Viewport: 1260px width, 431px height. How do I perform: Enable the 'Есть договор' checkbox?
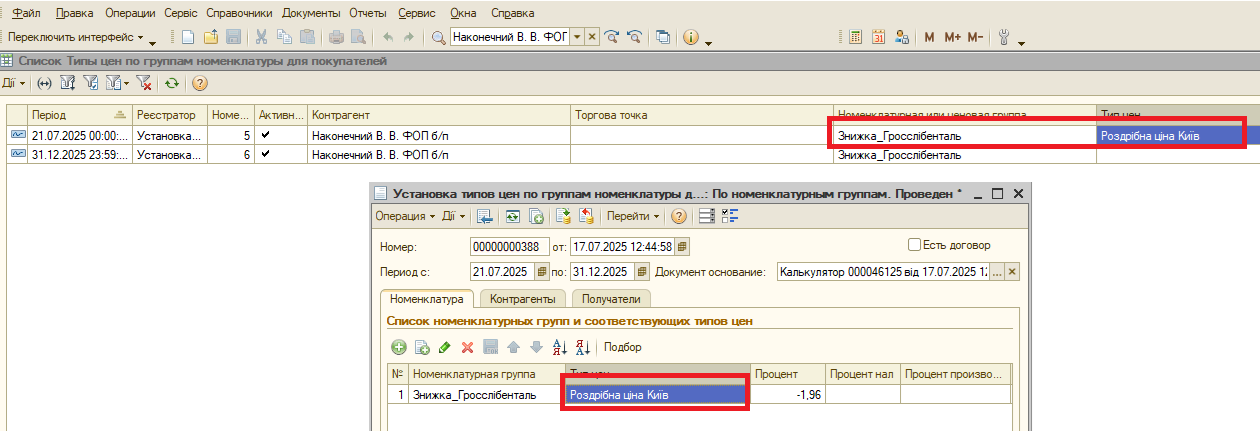point(913,245)
